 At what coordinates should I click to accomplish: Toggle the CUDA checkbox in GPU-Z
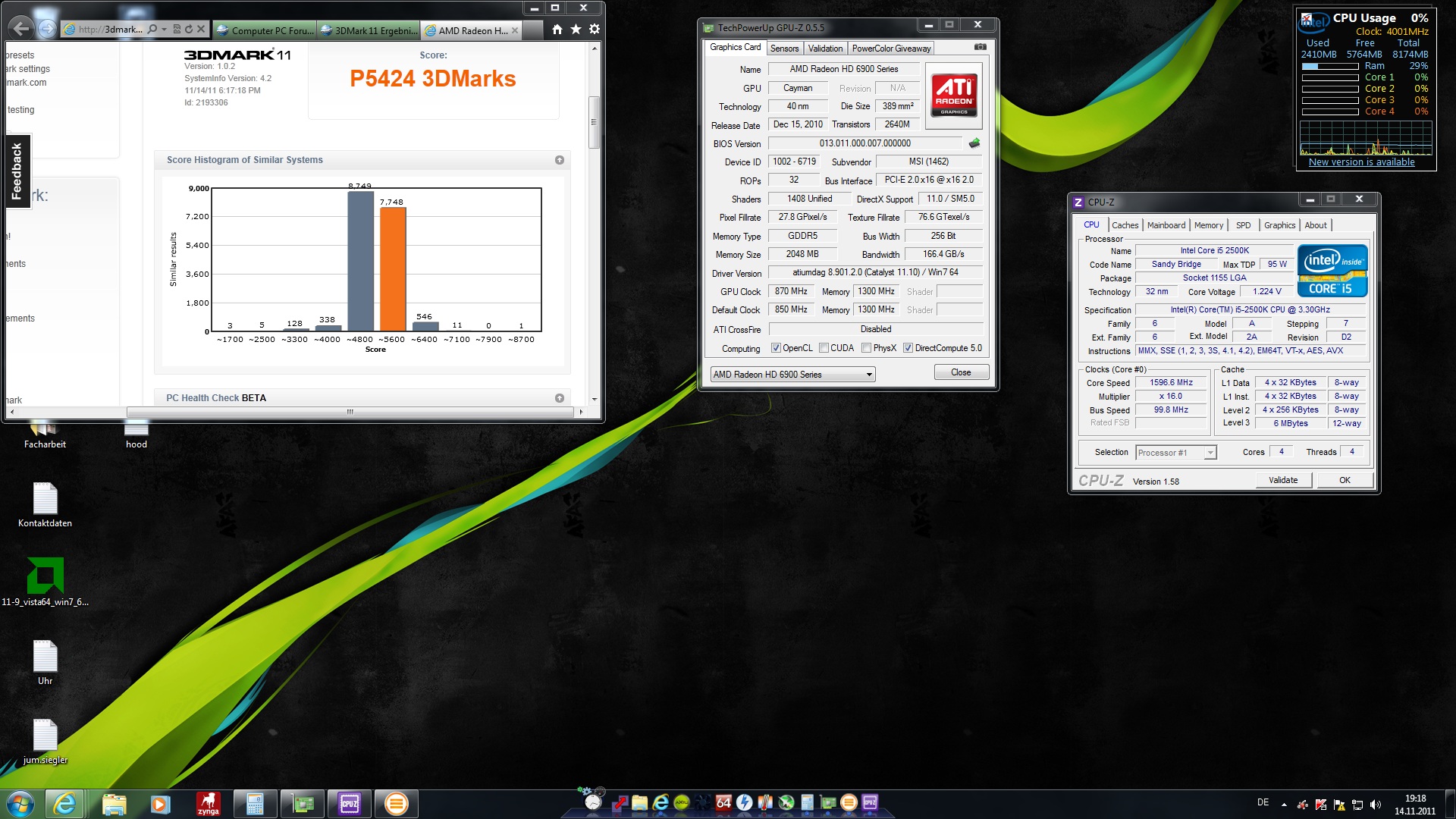(824, 348)
